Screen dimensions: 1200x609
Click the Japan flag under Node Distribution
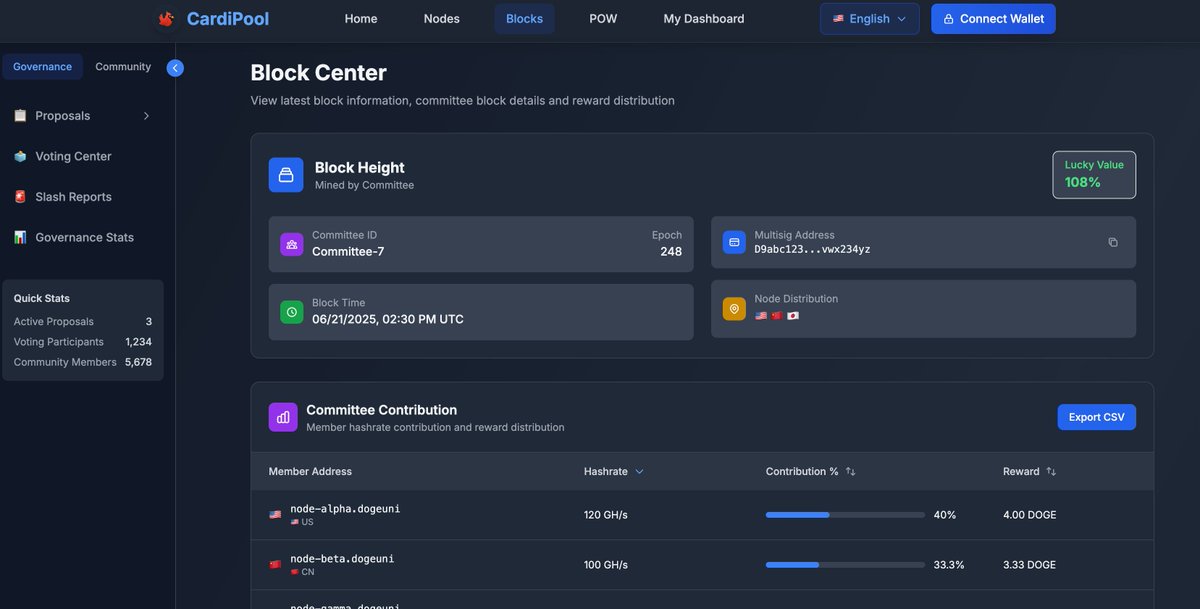click(x=793, y=316)
